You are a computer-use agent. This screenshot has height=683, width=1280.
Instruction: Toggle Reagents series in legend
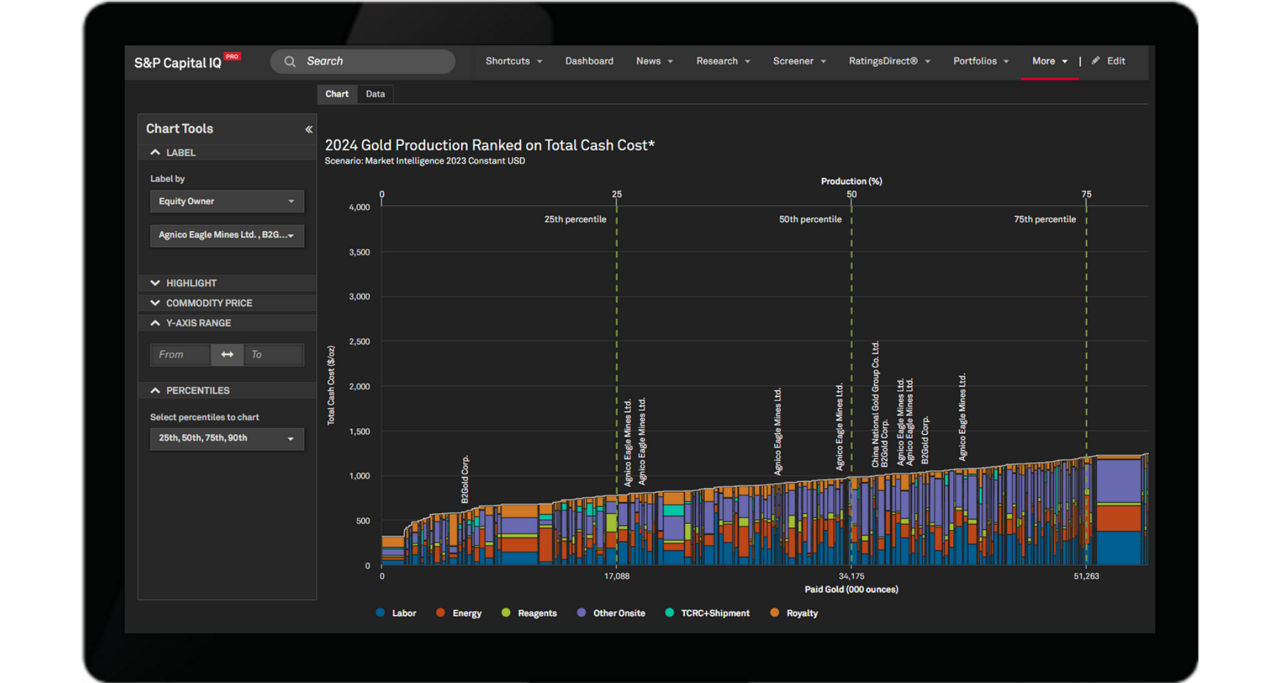(529, 613)
